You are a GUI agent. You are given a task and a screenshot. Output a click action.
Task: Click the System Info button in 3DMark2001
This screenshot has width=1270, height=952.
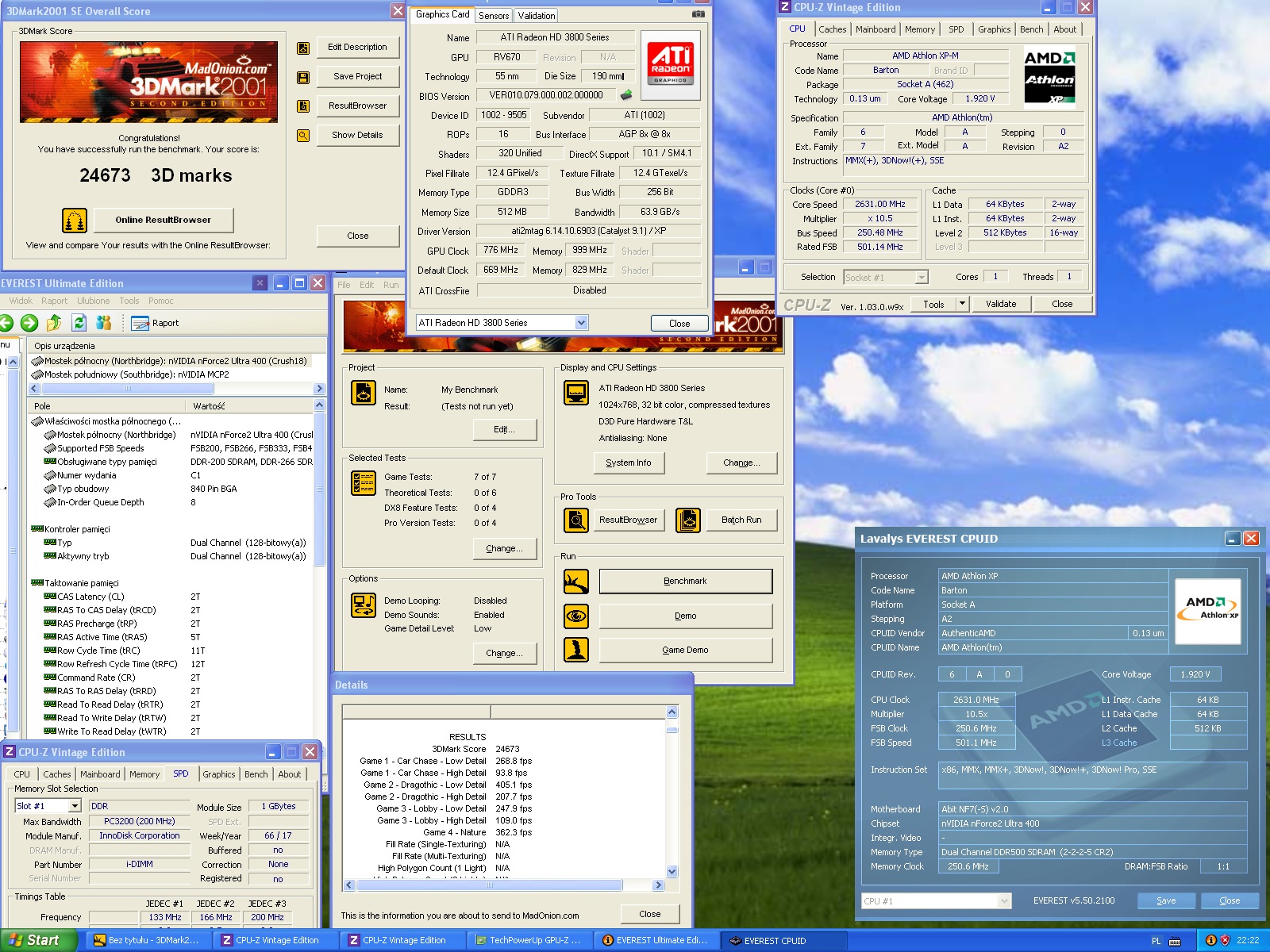click(629, 463)
